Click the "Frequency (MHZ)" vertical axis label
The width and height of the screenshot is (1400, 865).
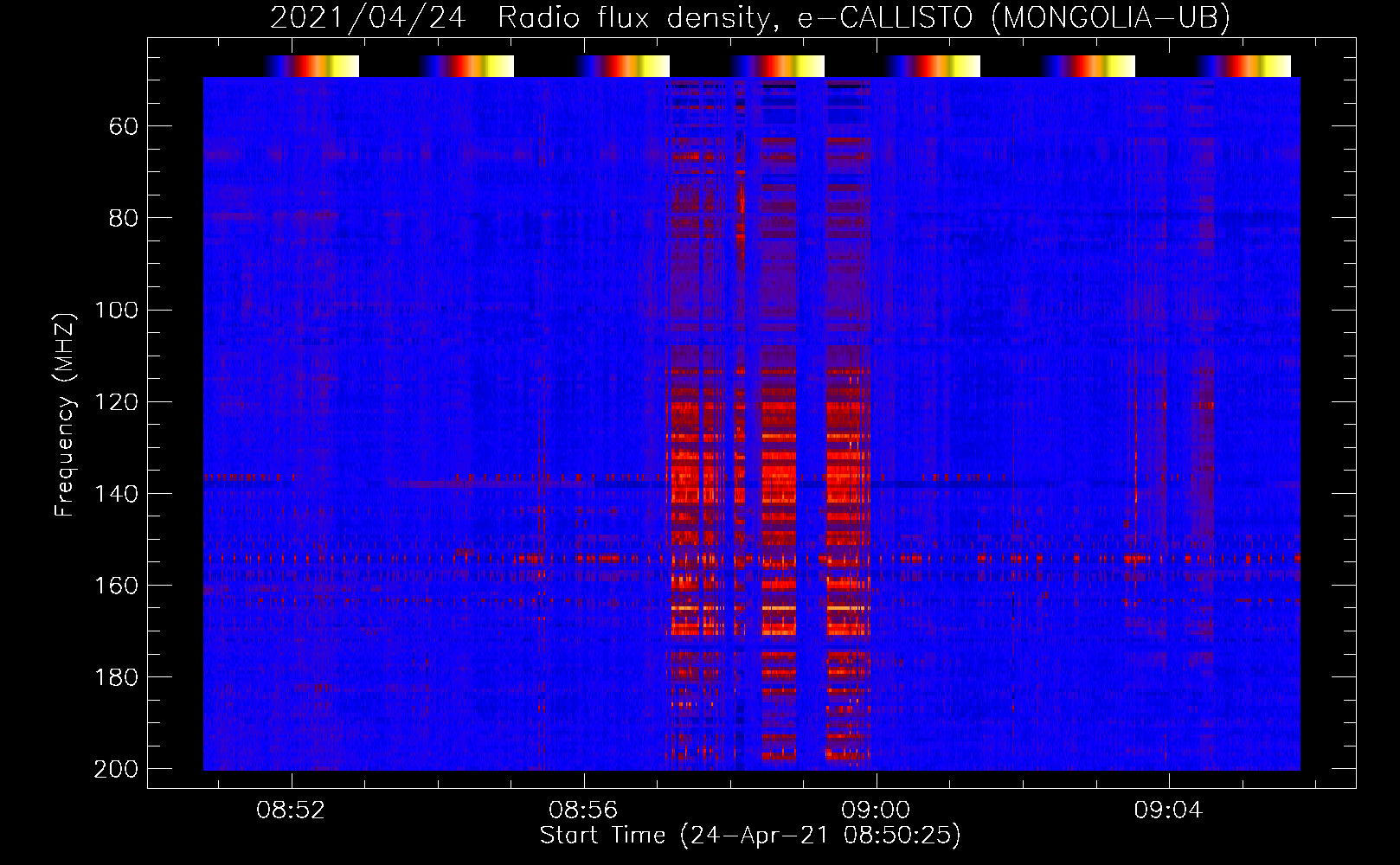(x=65, y=414)
